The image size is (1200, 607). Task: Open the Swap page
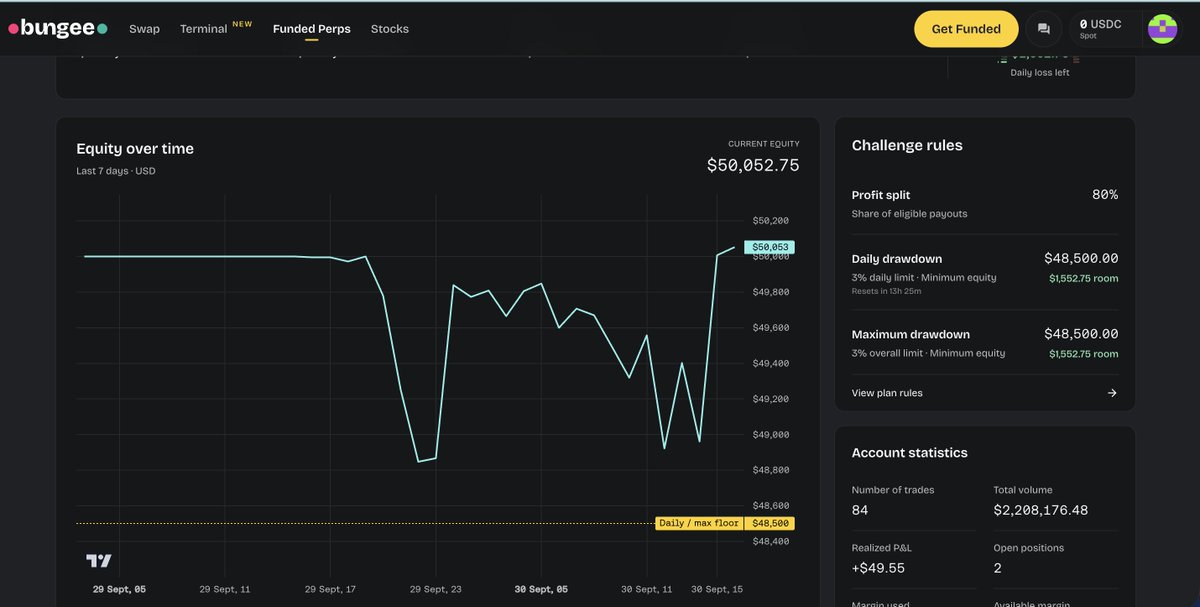pos(144,29)
